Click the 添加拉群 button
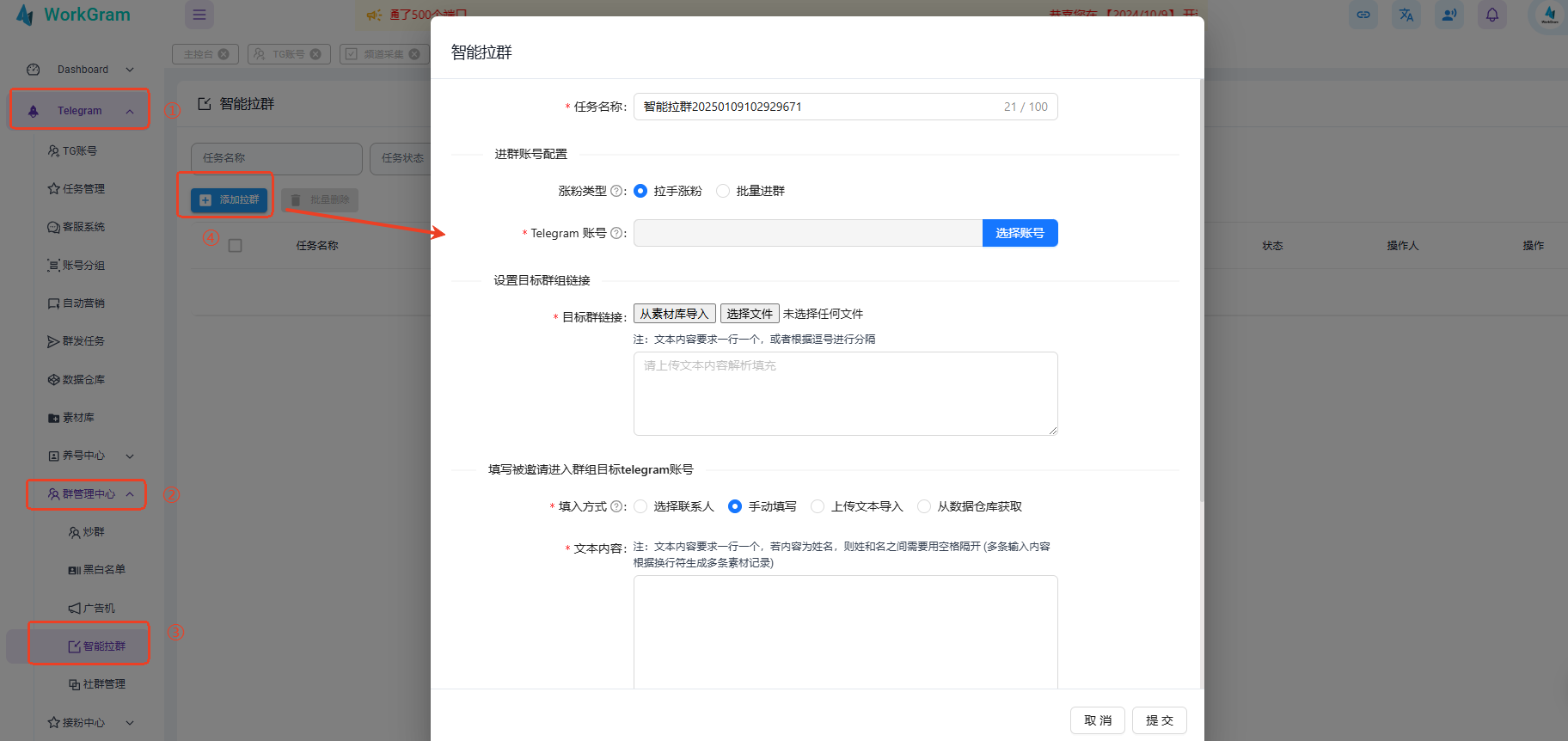 (x=230, y=199)
